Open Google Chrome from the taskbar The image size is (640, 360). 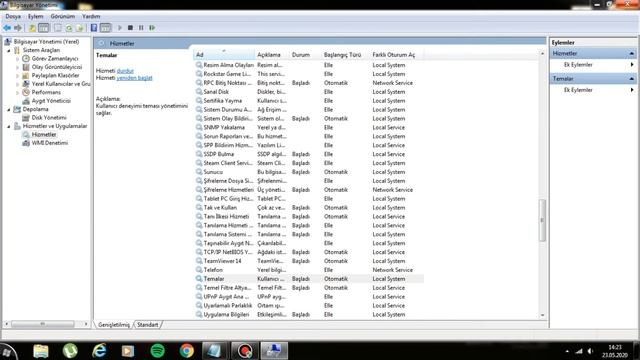(187, 351)
